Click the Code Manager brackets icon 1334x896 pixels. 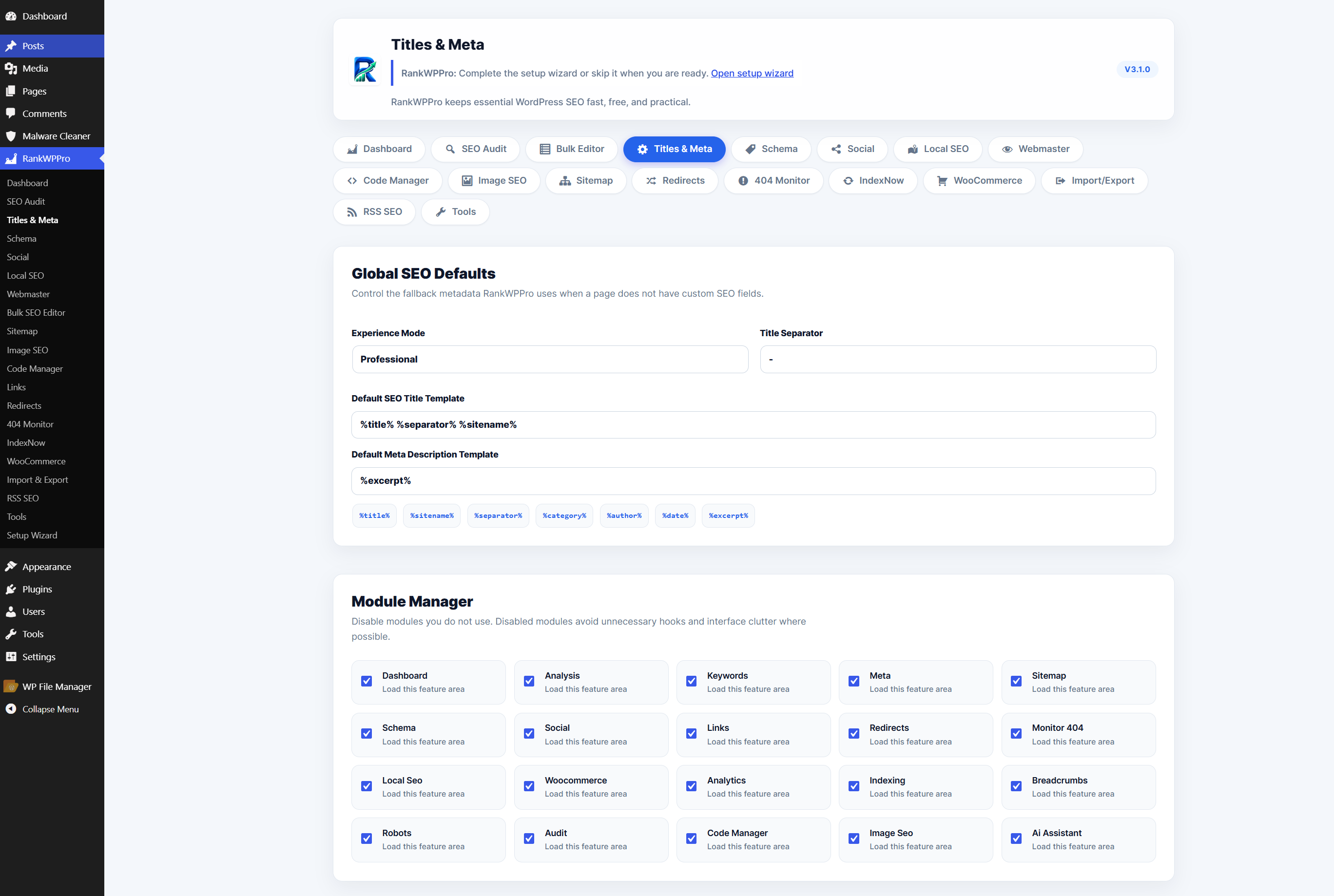[352, 181]
